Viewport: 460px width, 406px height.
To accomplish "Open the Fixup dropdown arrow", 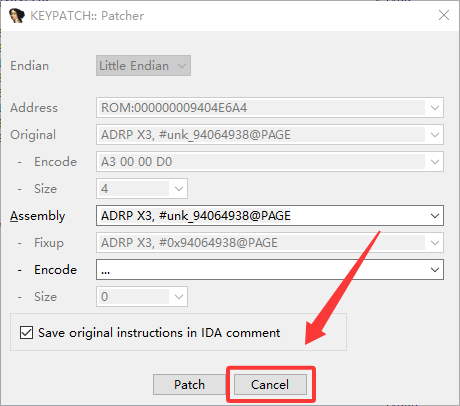I will [435, 243].
